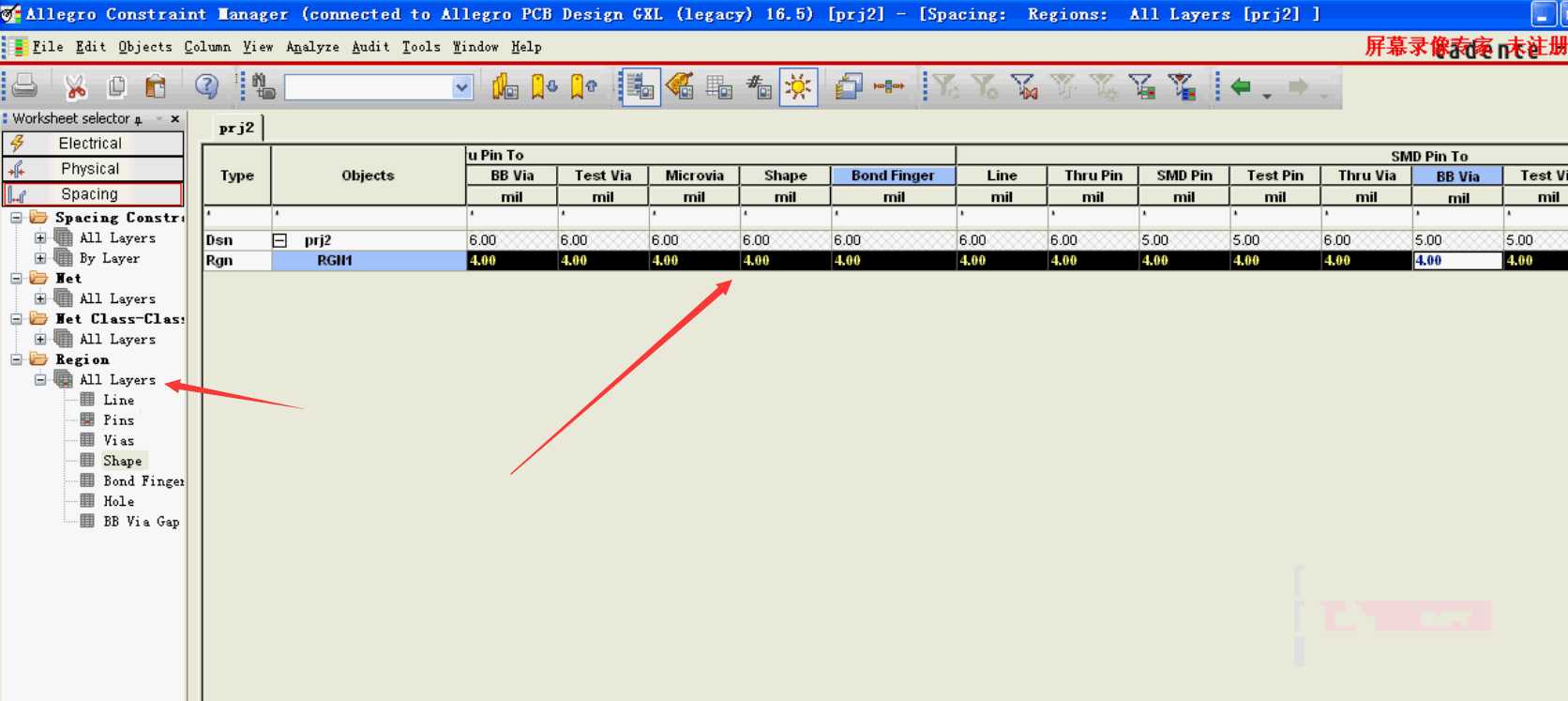Collapse the Region folder
The width and height of the screenshot is (1568, 701).
(16, 359)
